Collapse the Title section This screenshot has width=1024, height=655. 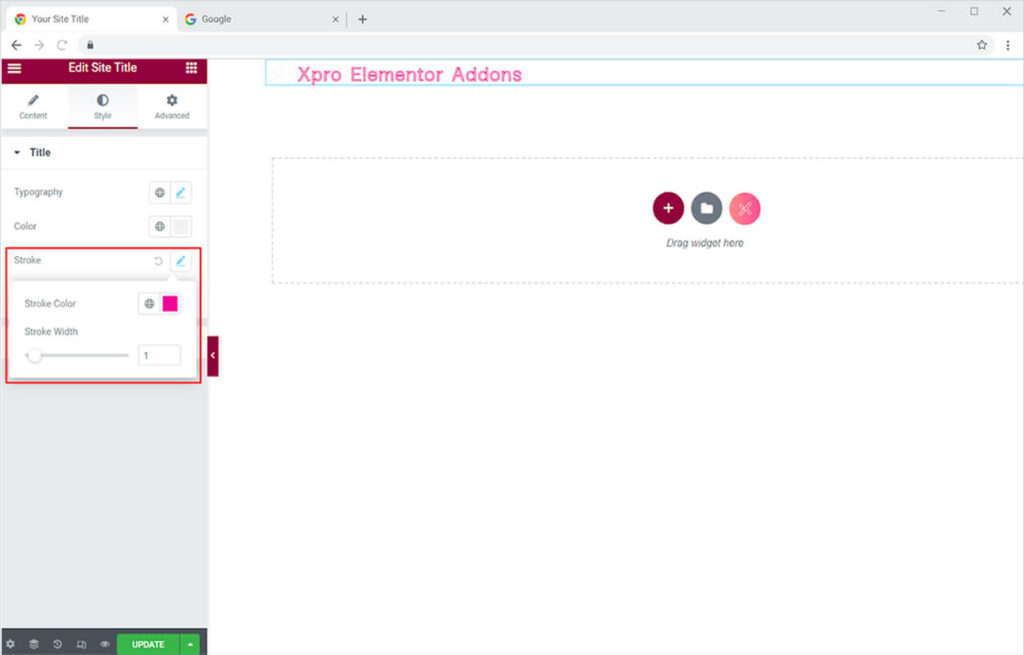17,153
